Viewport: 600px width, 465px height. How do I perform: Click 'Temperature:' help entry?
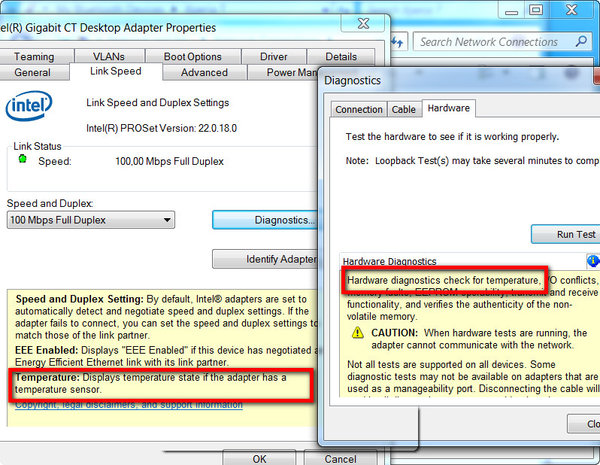coord(47,377)
